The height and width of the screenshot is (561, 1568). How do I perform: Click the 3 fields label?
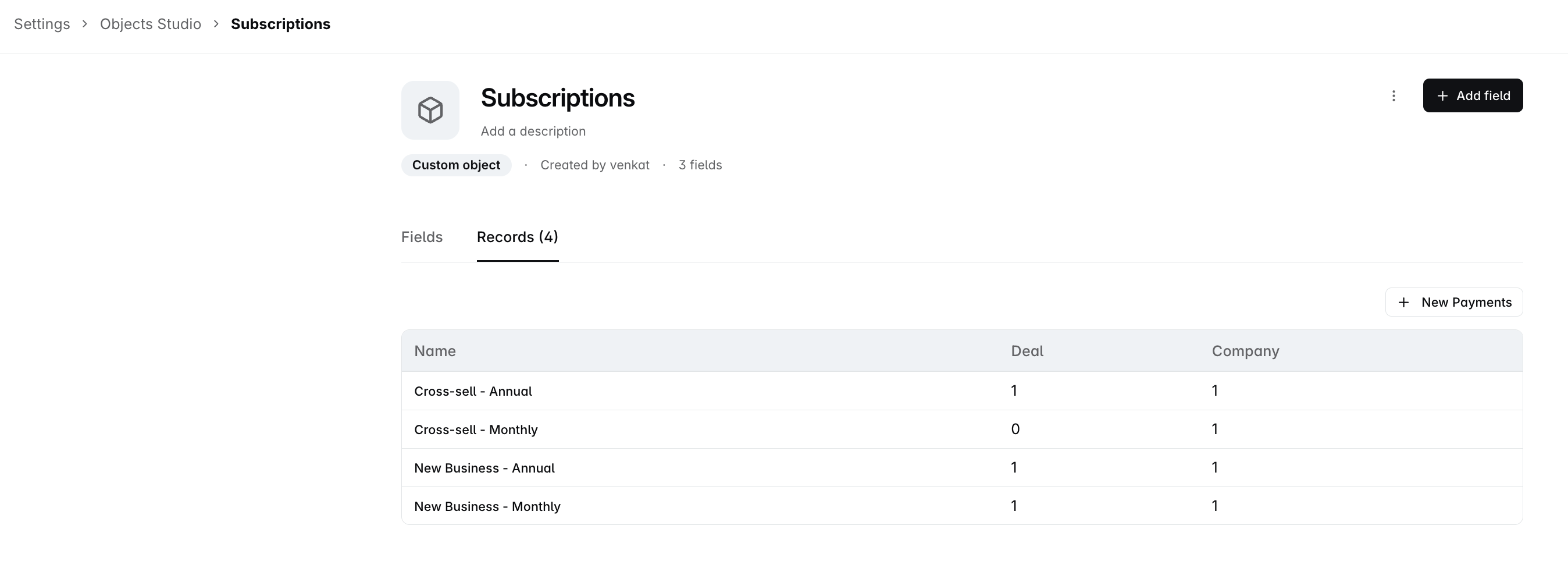pos(700,165)
